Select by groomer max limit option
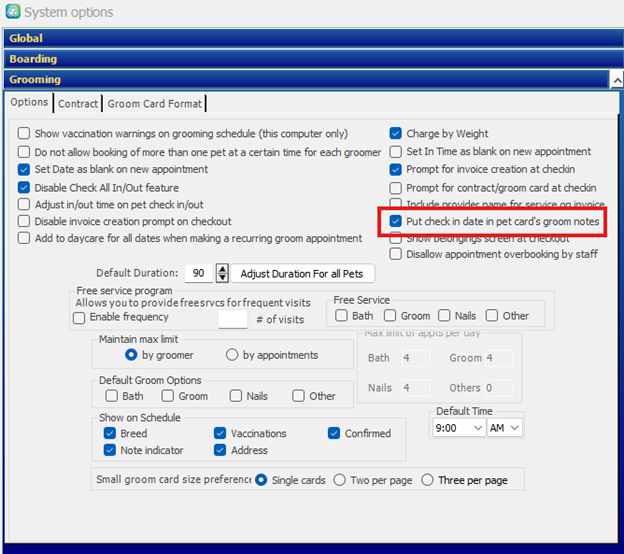The image size is (624, 554). point(131,355)
